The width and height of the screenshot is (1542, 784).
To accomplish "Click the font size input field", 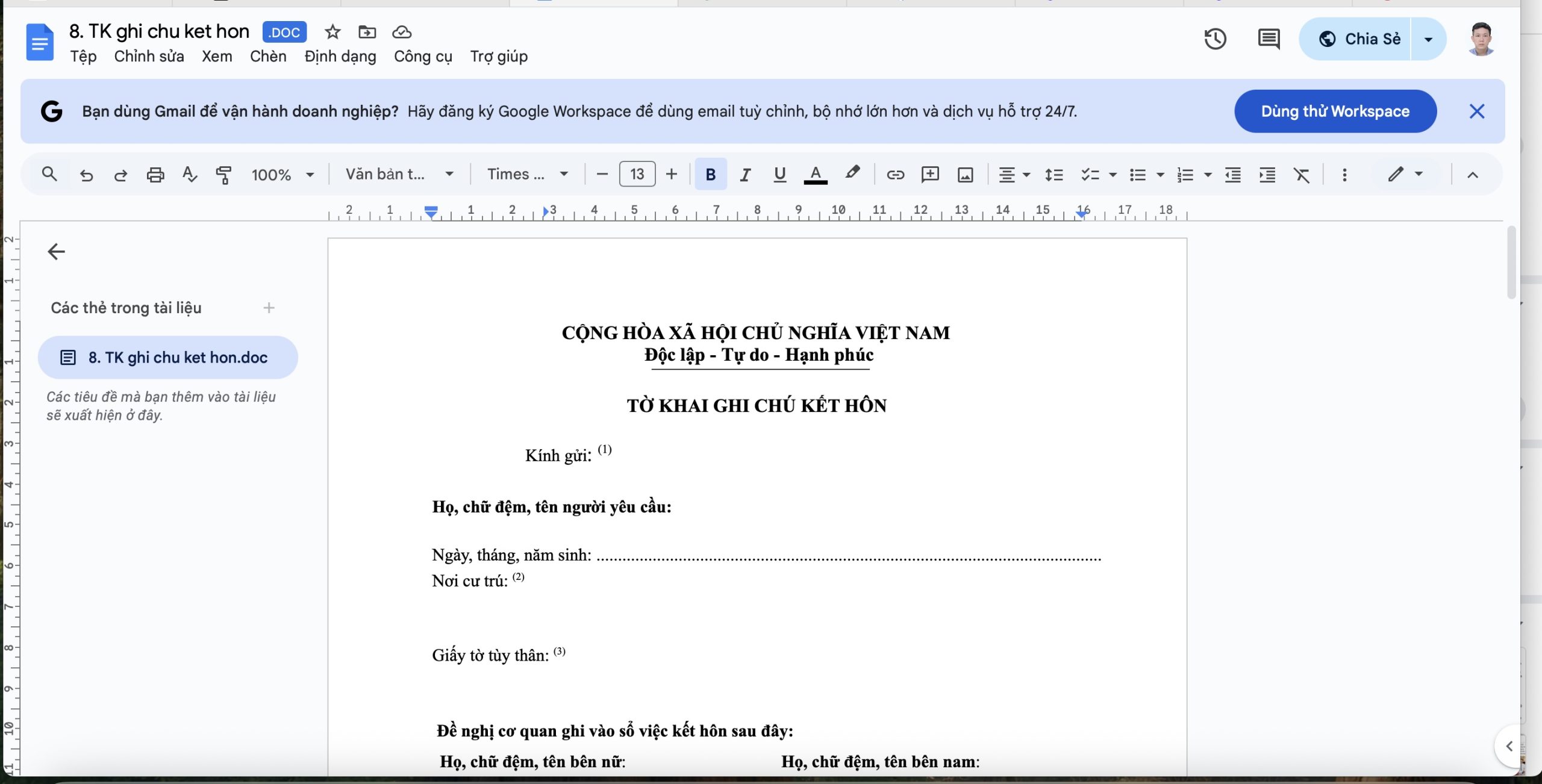I will pyautogui.click(x=637, y=175).
